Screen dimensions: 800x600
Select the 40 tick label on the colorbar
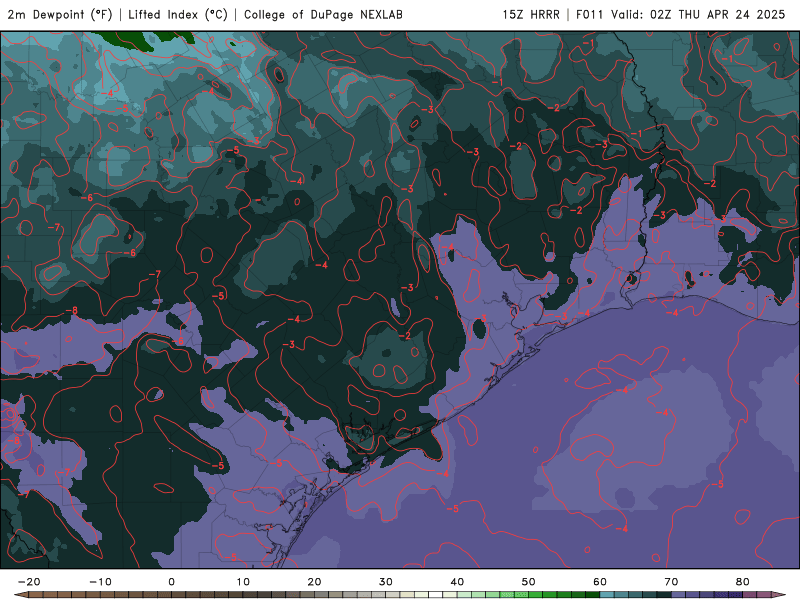457,582
